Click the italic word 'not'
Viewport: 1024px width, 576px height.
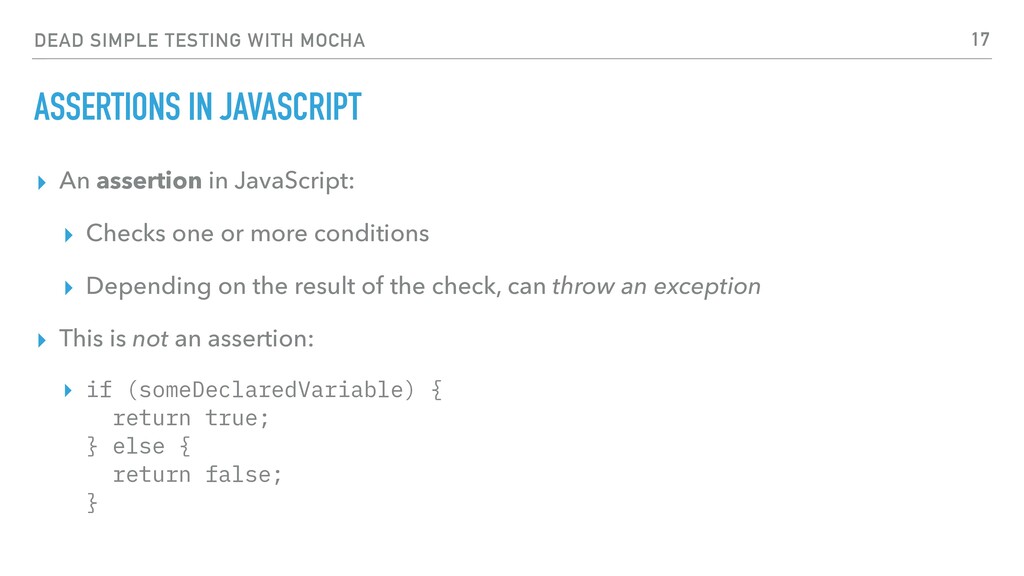[150, 338]
